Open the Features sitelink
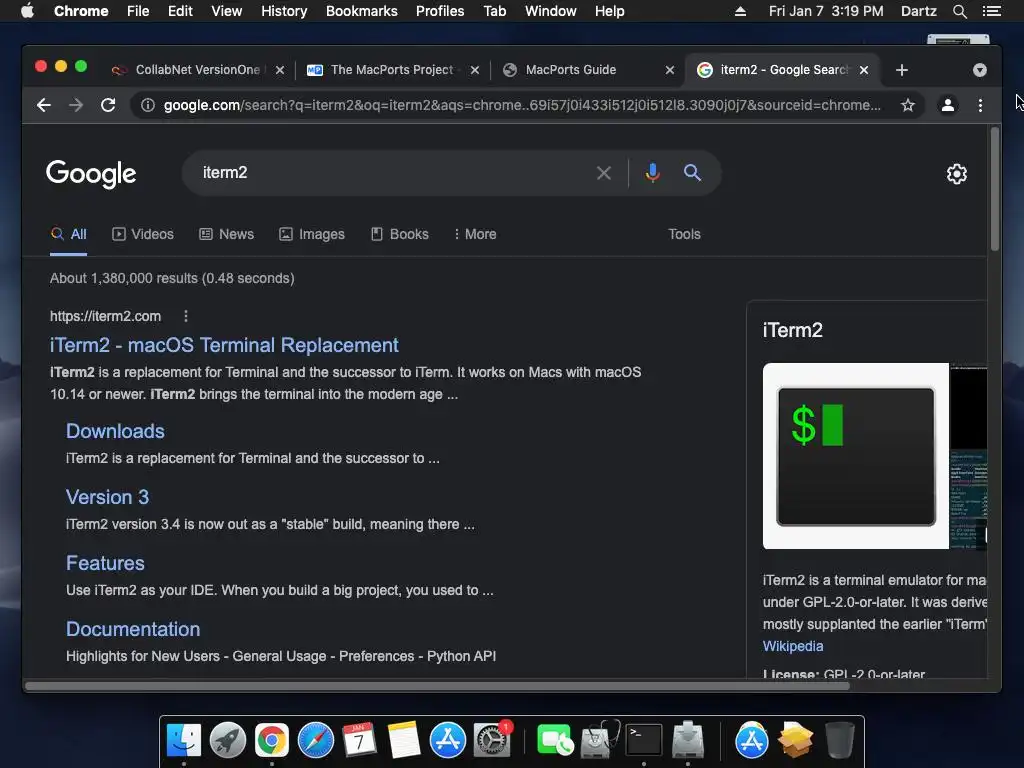 pos(105,563)
